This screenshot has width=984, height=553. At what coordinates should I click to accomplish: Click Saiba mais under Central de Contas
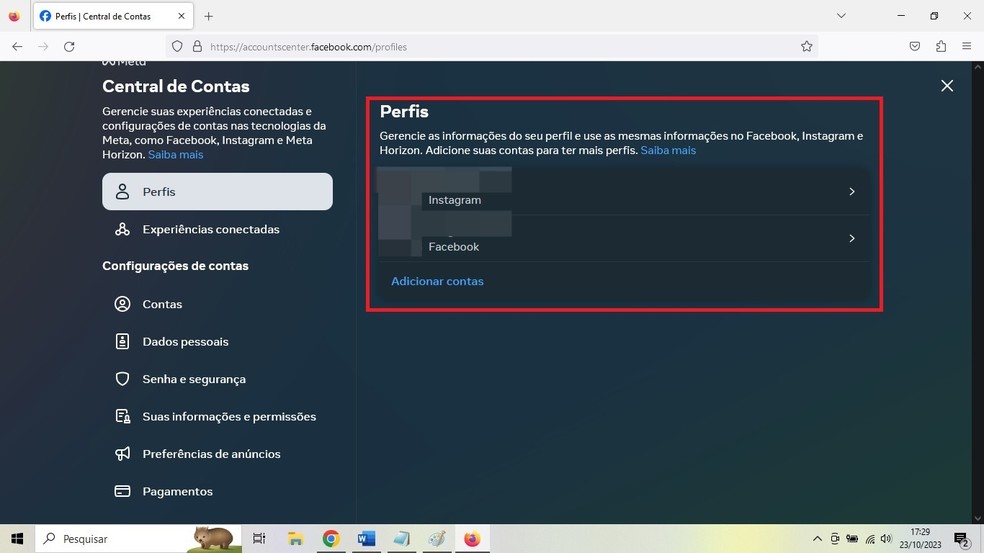[176, 154]
